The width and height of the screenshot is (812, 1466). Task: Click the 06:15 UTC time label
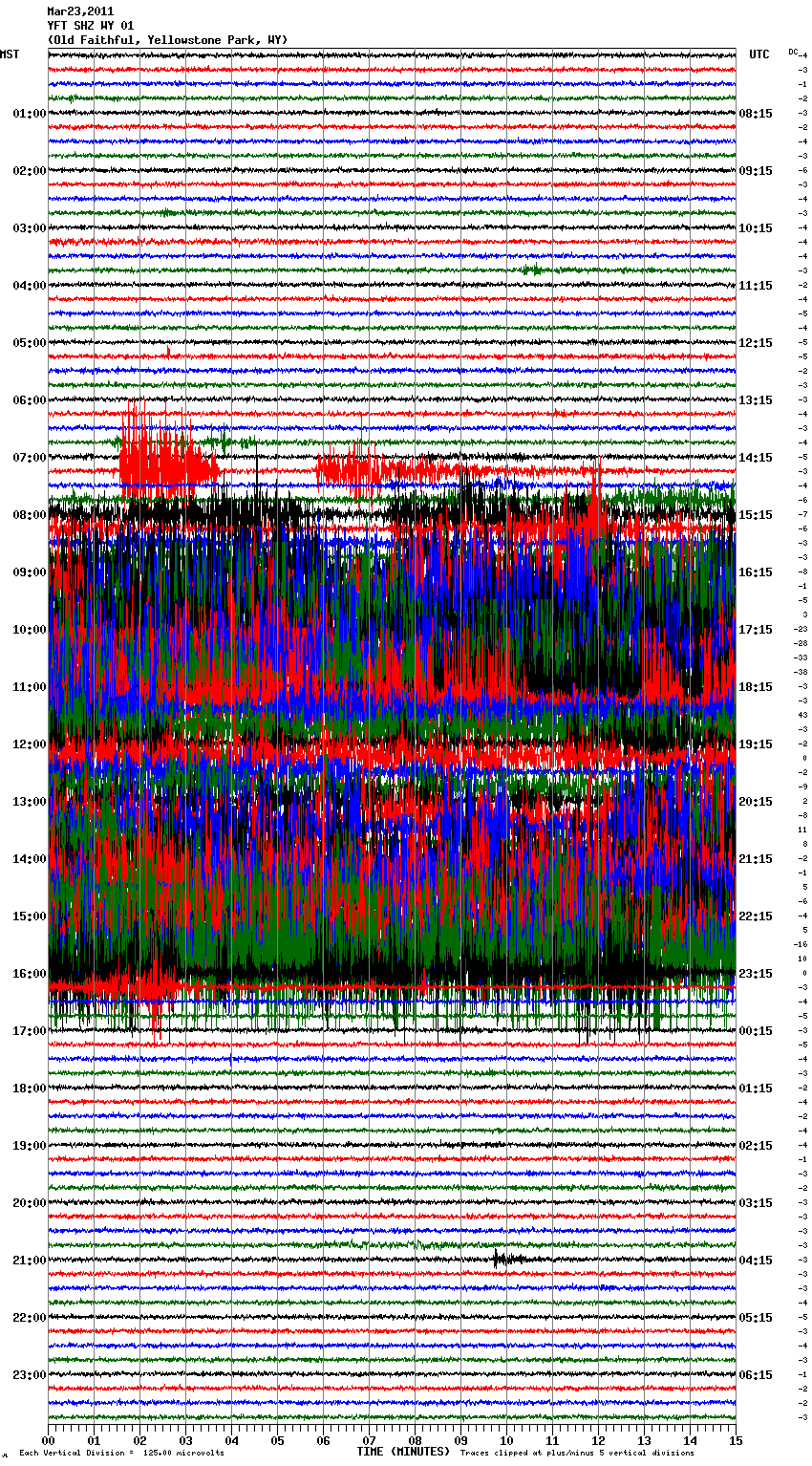pyautogui.click(x=756, y=1375)
